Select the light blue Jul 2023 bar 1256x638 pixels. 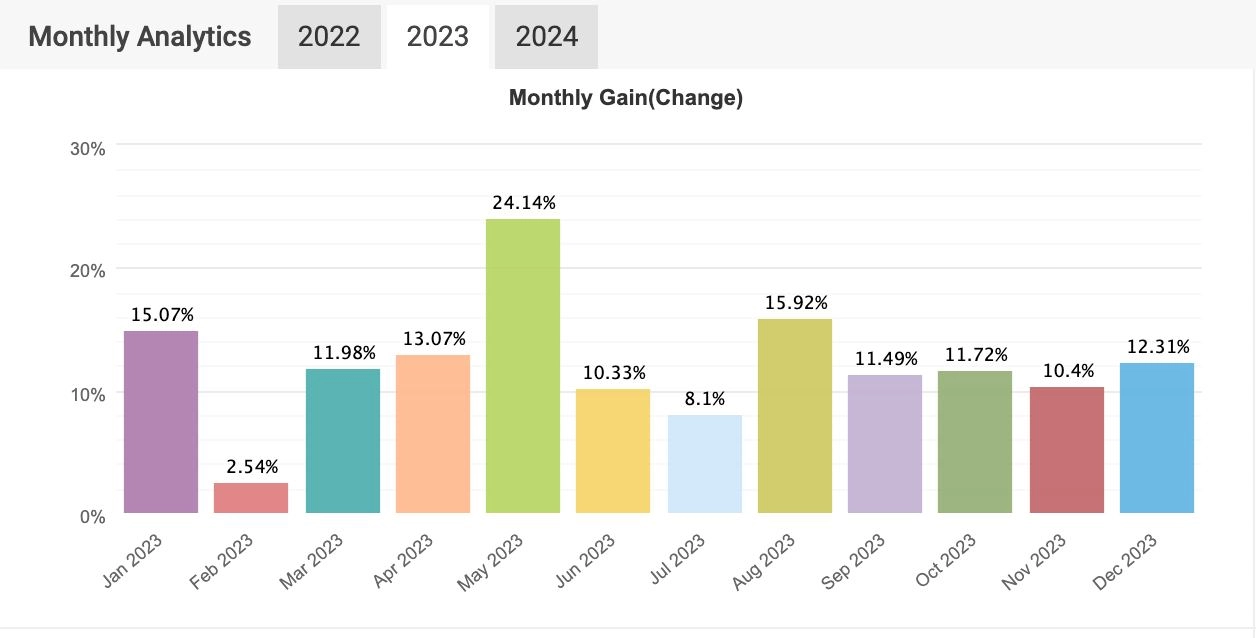705,464
